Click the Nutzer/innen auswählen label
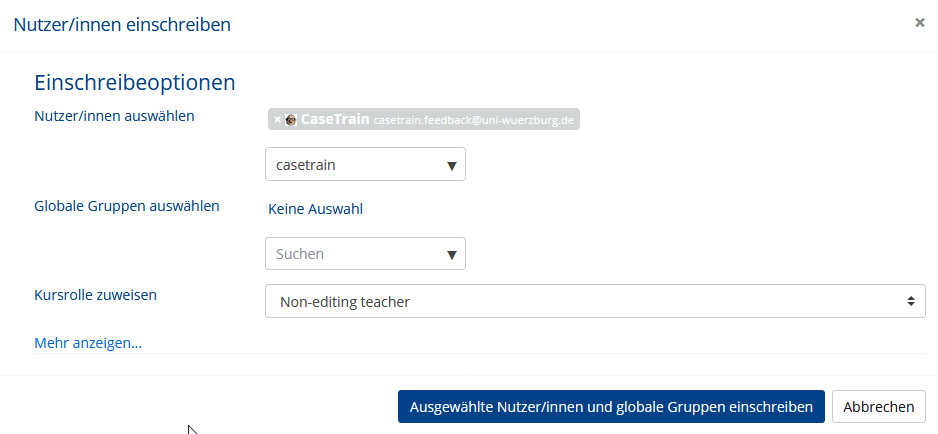938x434 pixels. coord(114,116)
